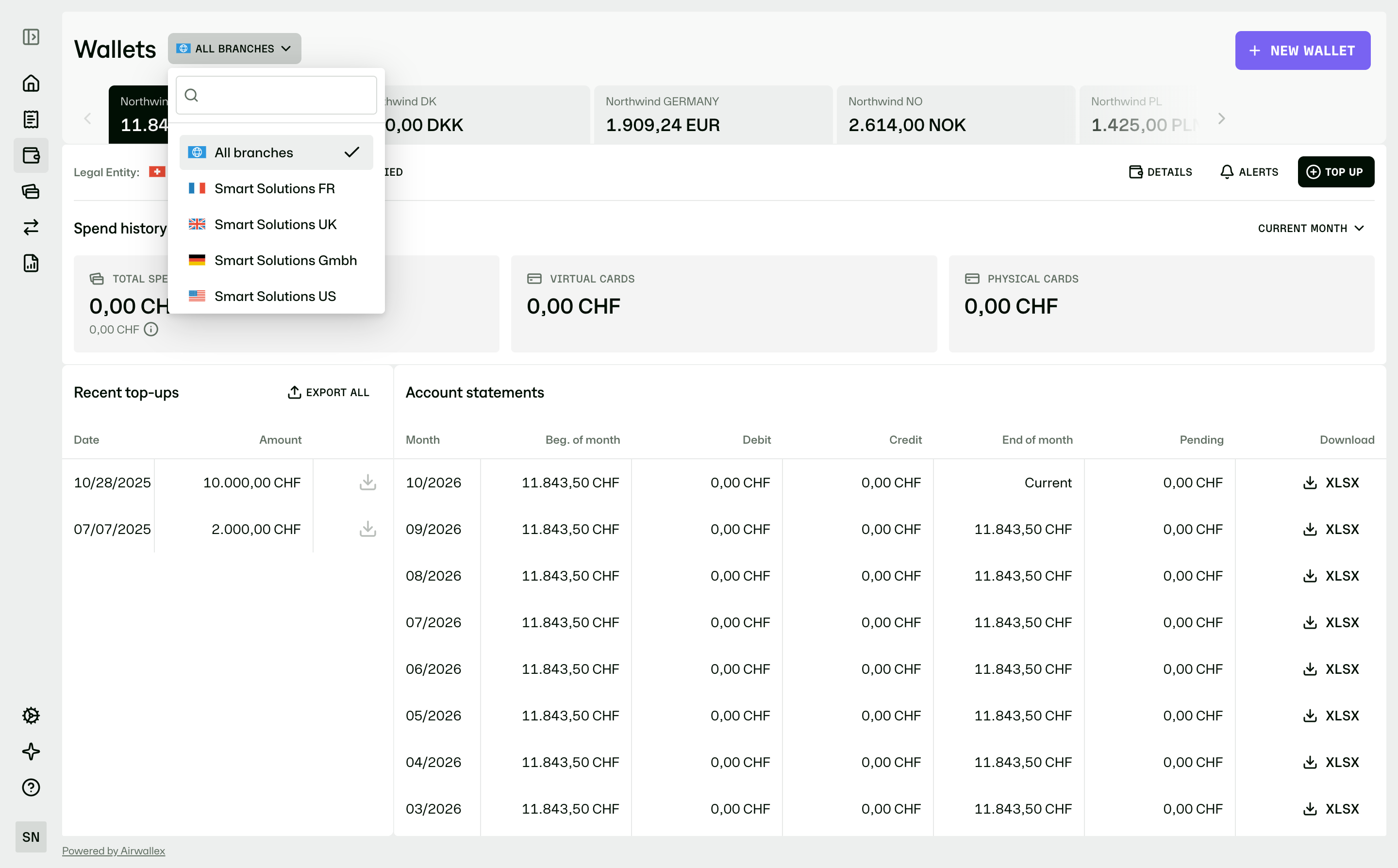Select the Northwind GERMANY wallet card
Viewport: 1398px width, 868px height.
(713, 115)
